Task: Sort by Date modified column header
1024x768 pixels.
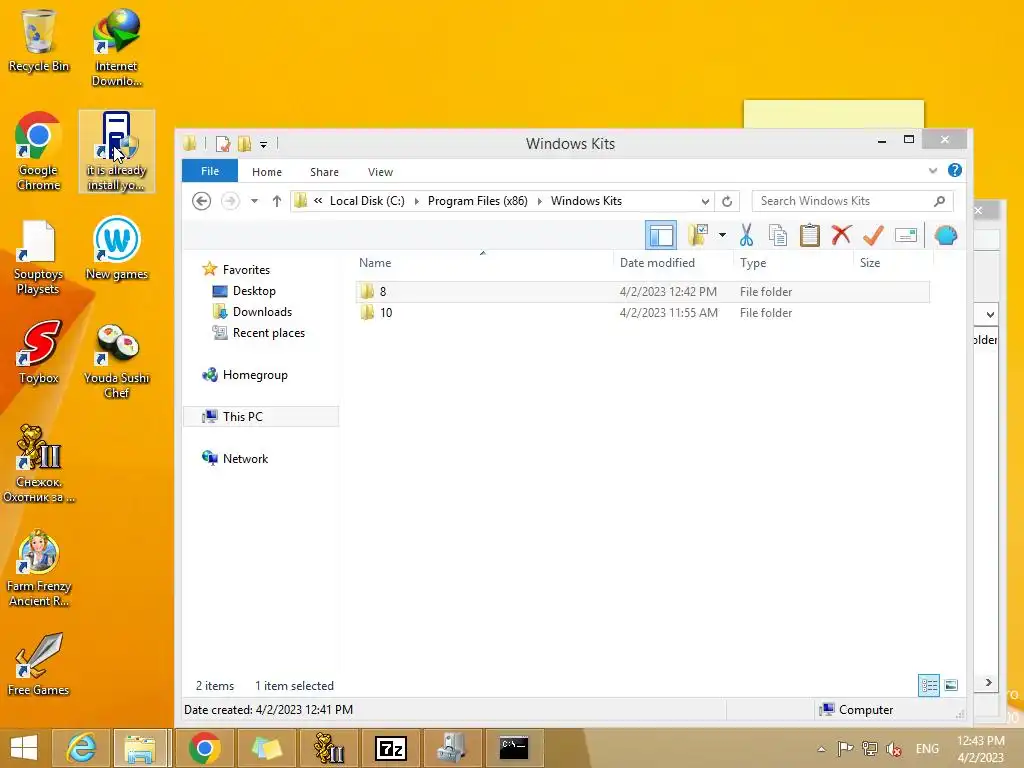Action: 657,263
